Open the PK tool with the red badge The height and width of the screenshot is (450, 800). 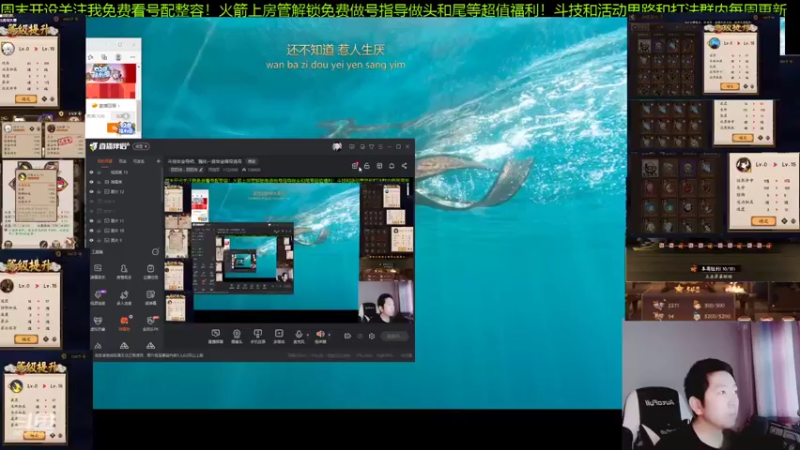(151, 322)
